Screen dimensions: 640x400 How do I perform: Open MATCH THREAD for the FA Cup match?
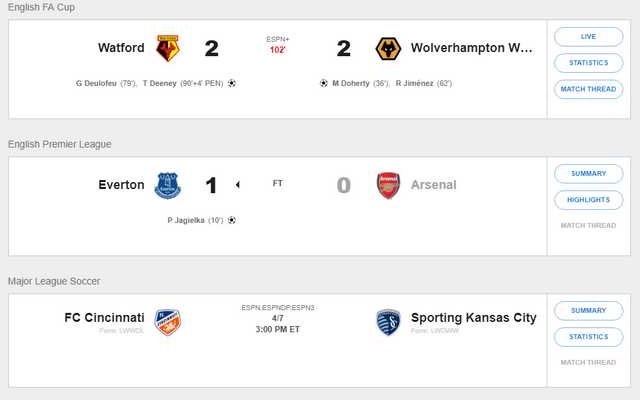click(x=589, y=89)
